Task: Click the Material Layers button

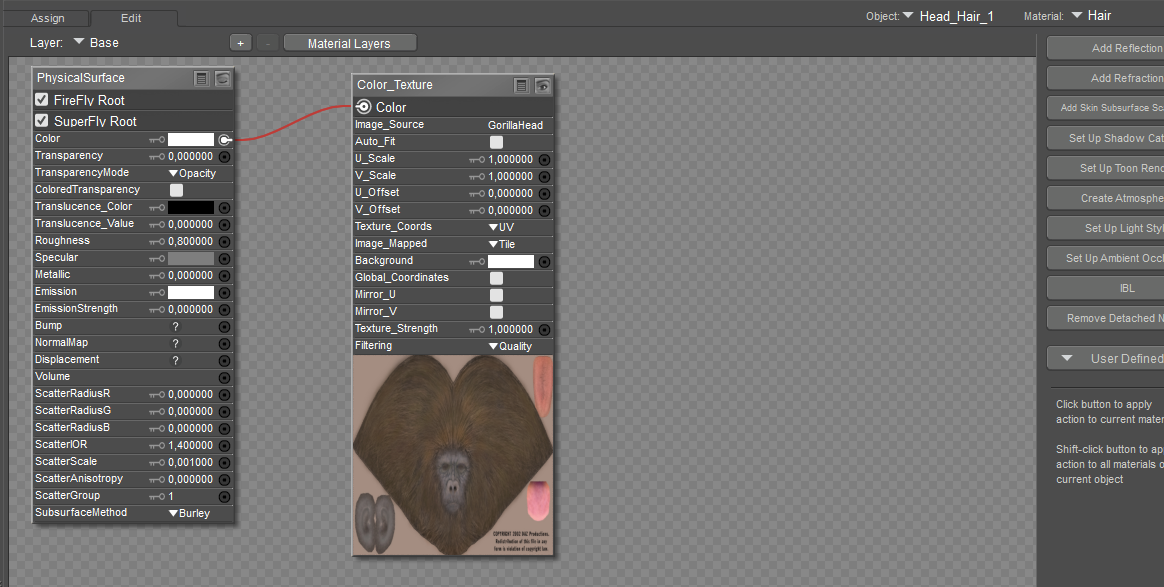Action: (350, 44)
